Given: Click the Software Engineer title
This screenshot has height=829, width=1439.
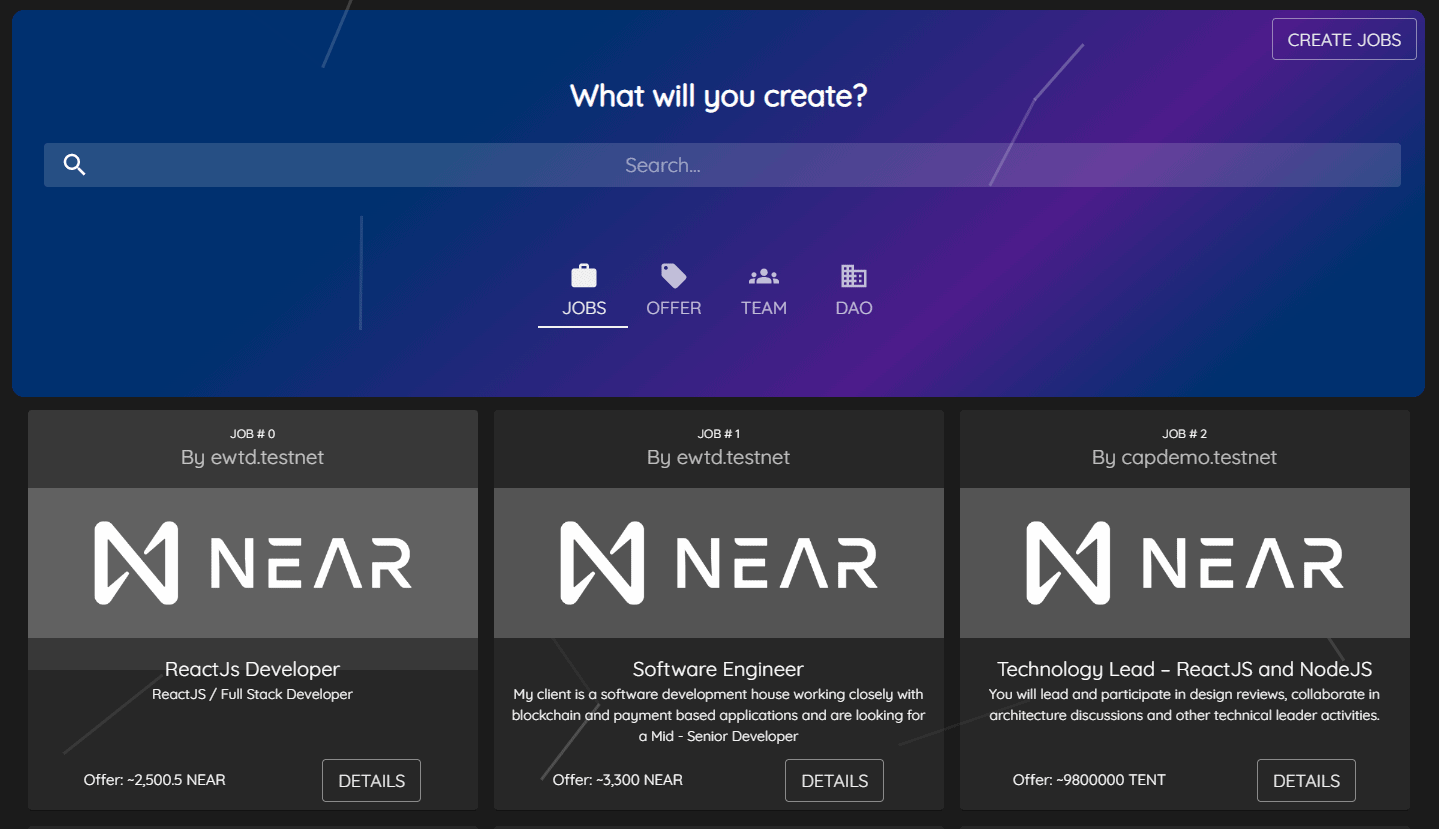Looking at the screenshot, I should [718, 669].
